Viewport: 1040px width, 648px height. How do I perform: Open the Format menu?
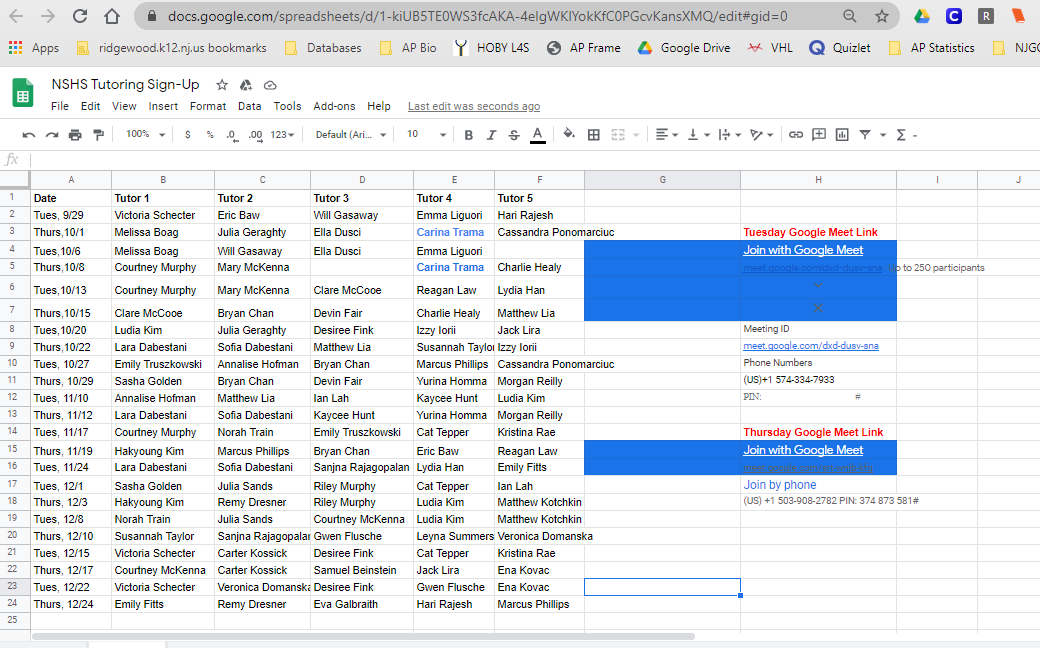tap(208, 106)
